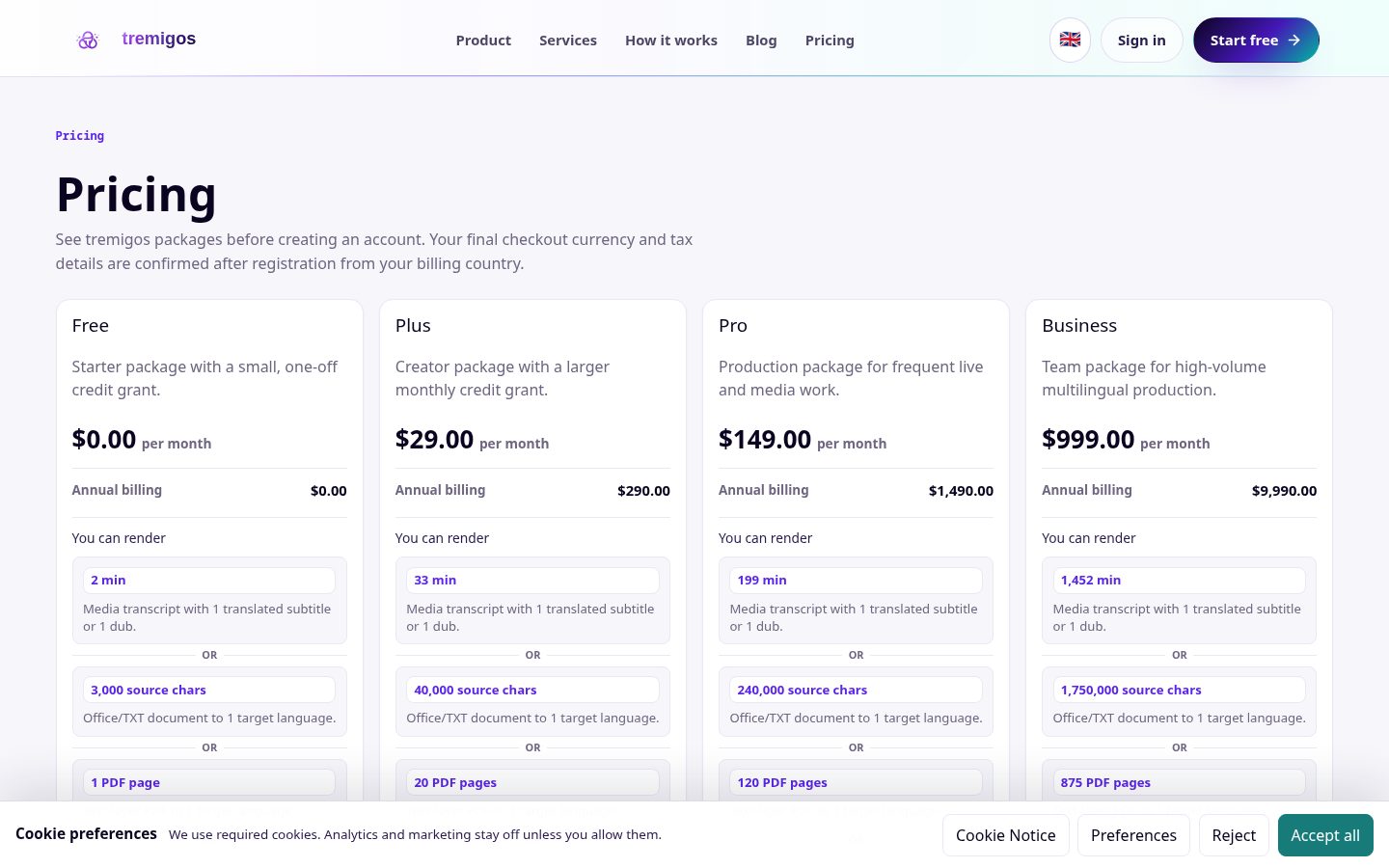Click the 875 PDF pages badge
This screenshot has height=868, width=1389.
click(1179, 783)
